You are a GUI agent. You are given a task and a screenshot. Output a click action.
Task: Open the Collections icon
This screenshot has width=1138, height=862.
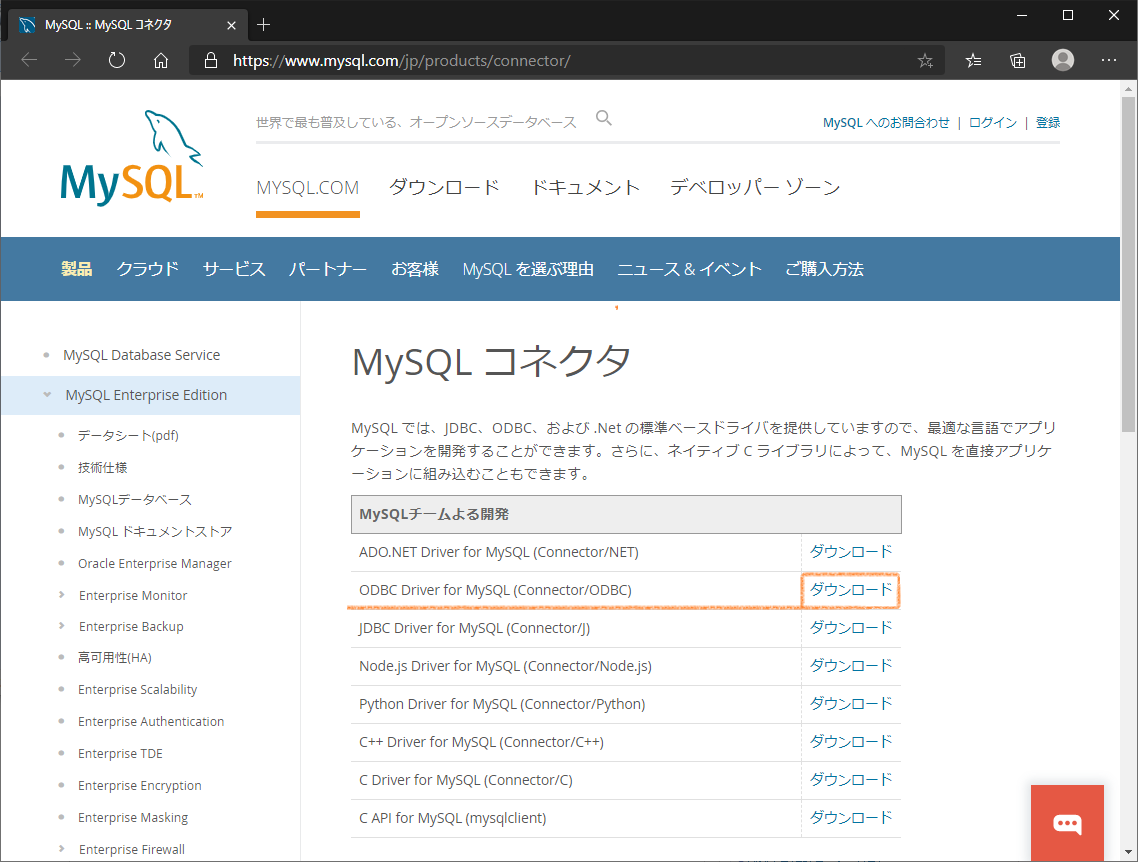[x=1018, y=60]
